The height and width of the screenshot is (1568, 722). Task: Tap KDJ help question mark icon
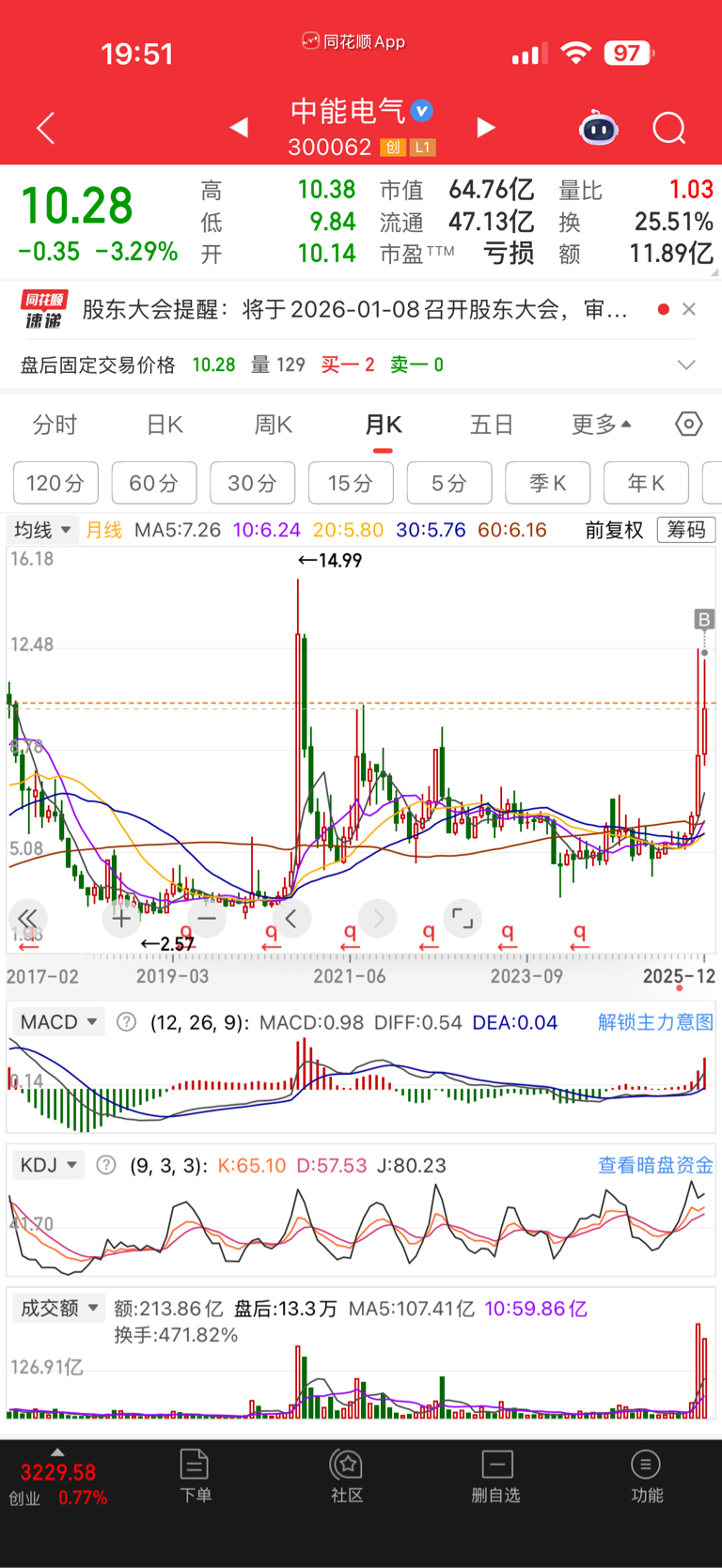pyautogui.click(x=106, y=1165)
